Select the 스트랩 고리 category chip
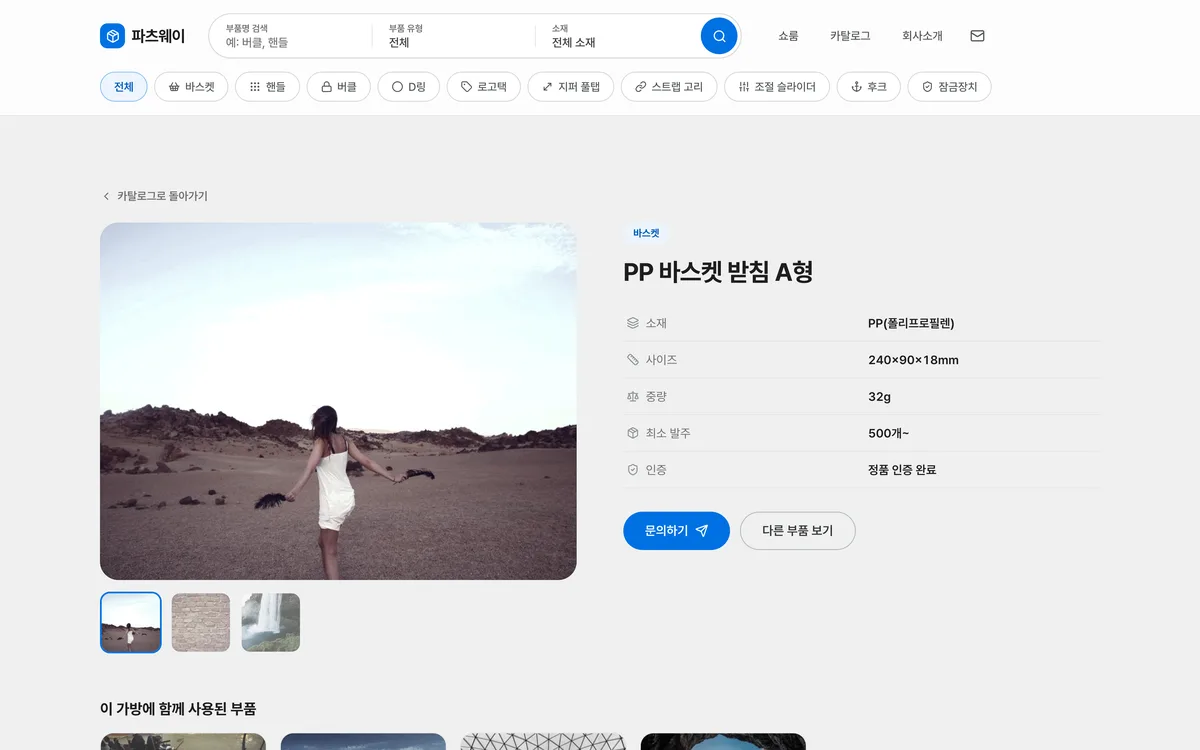This screenshot has height=750, width=1200. [669, 87]
